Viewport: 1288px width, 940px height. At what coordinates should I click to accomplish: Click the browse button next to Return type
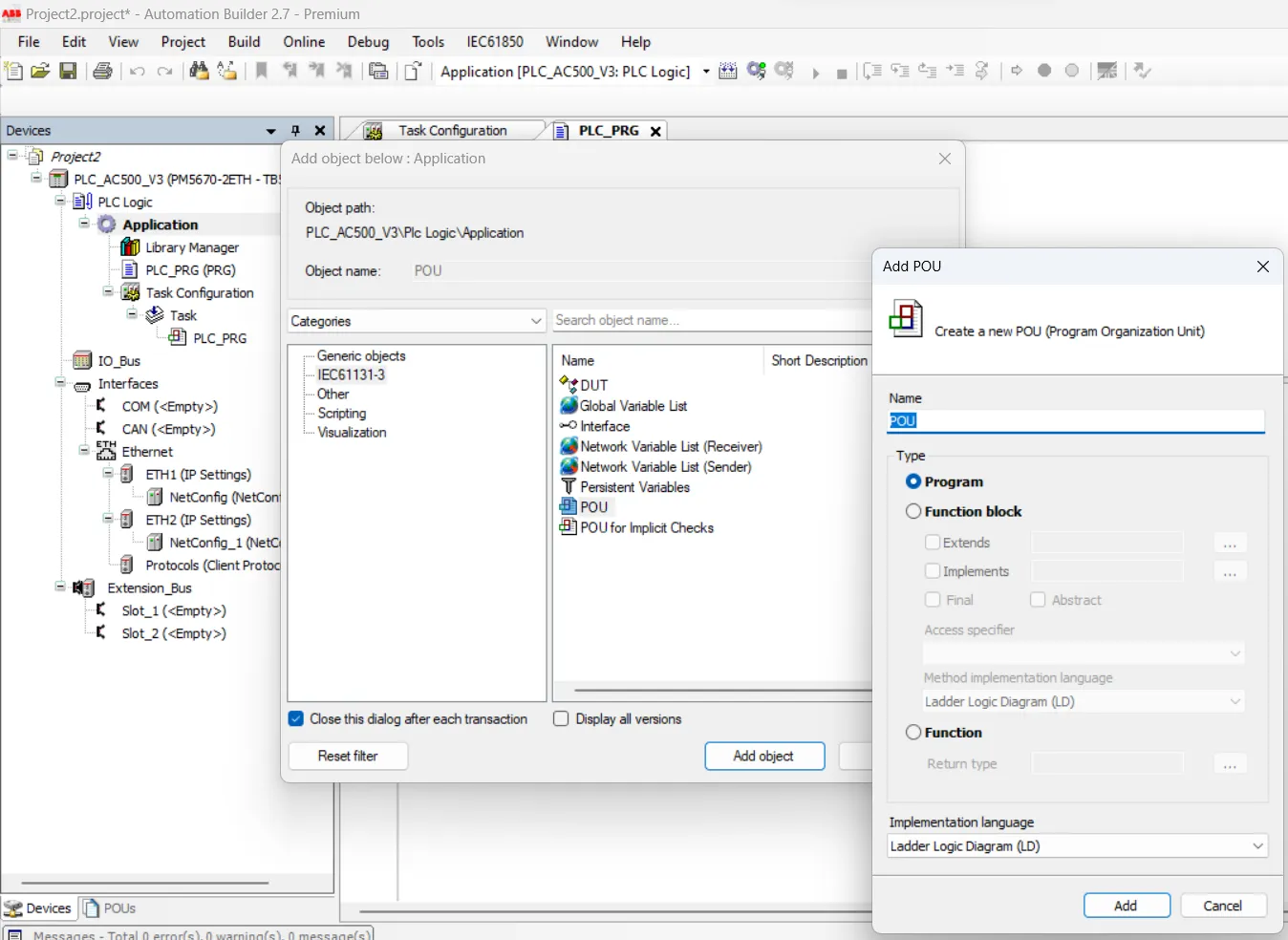(1230, 763)
